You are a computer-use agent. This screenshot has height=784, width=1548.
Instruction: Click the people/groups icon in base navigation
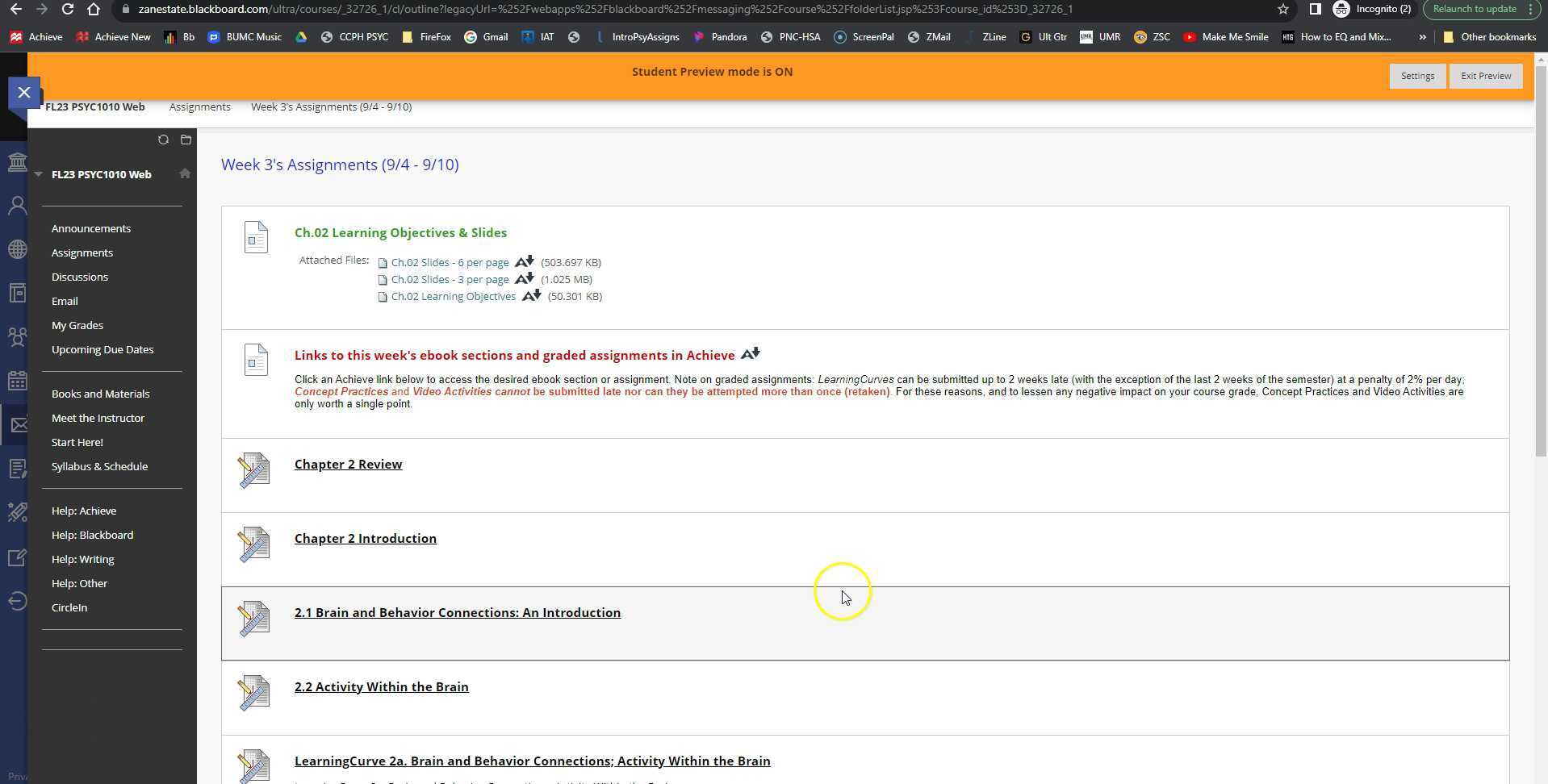pos(17,336)
